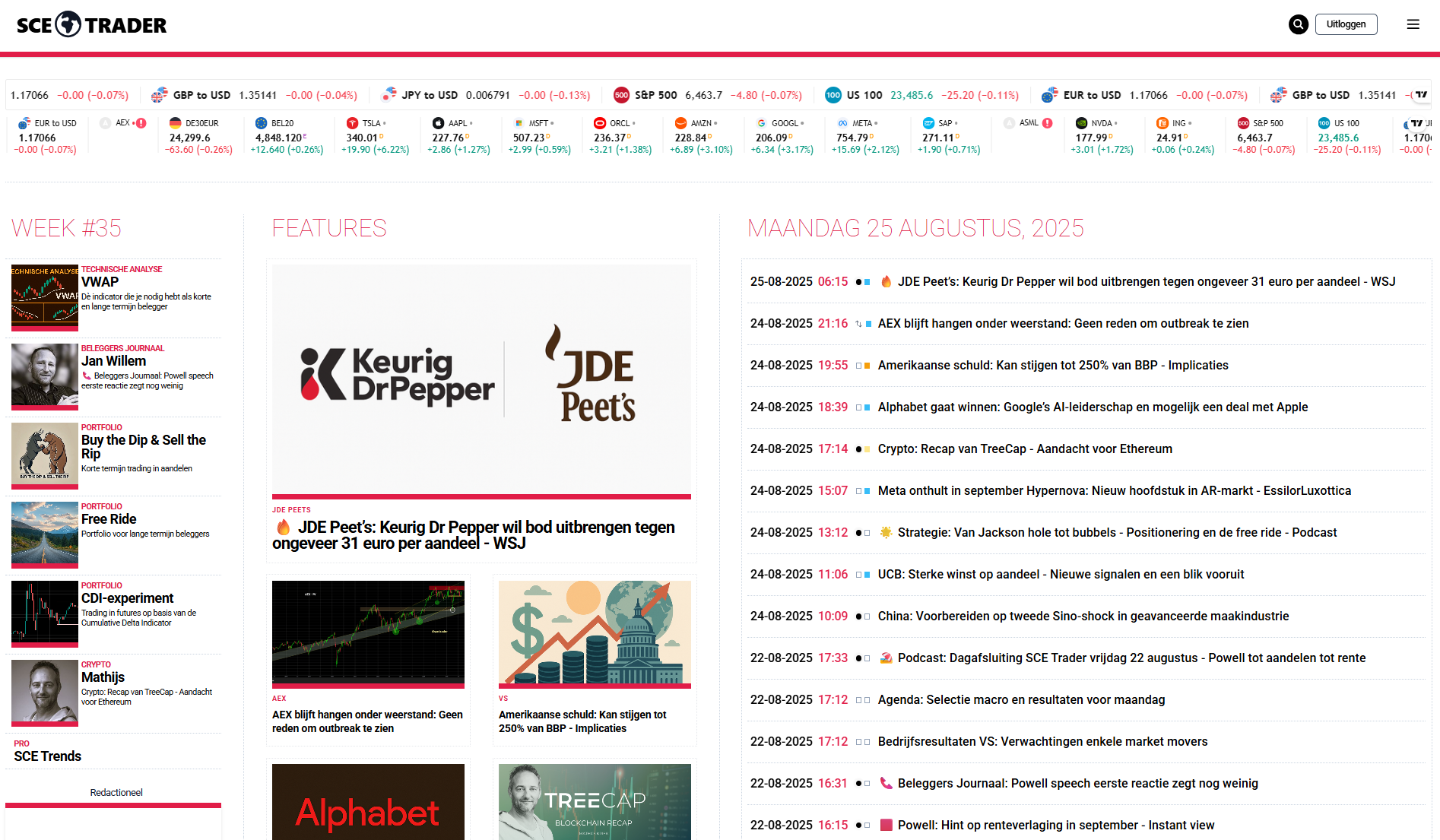Open news: Agenda selectie macro

1021,699
